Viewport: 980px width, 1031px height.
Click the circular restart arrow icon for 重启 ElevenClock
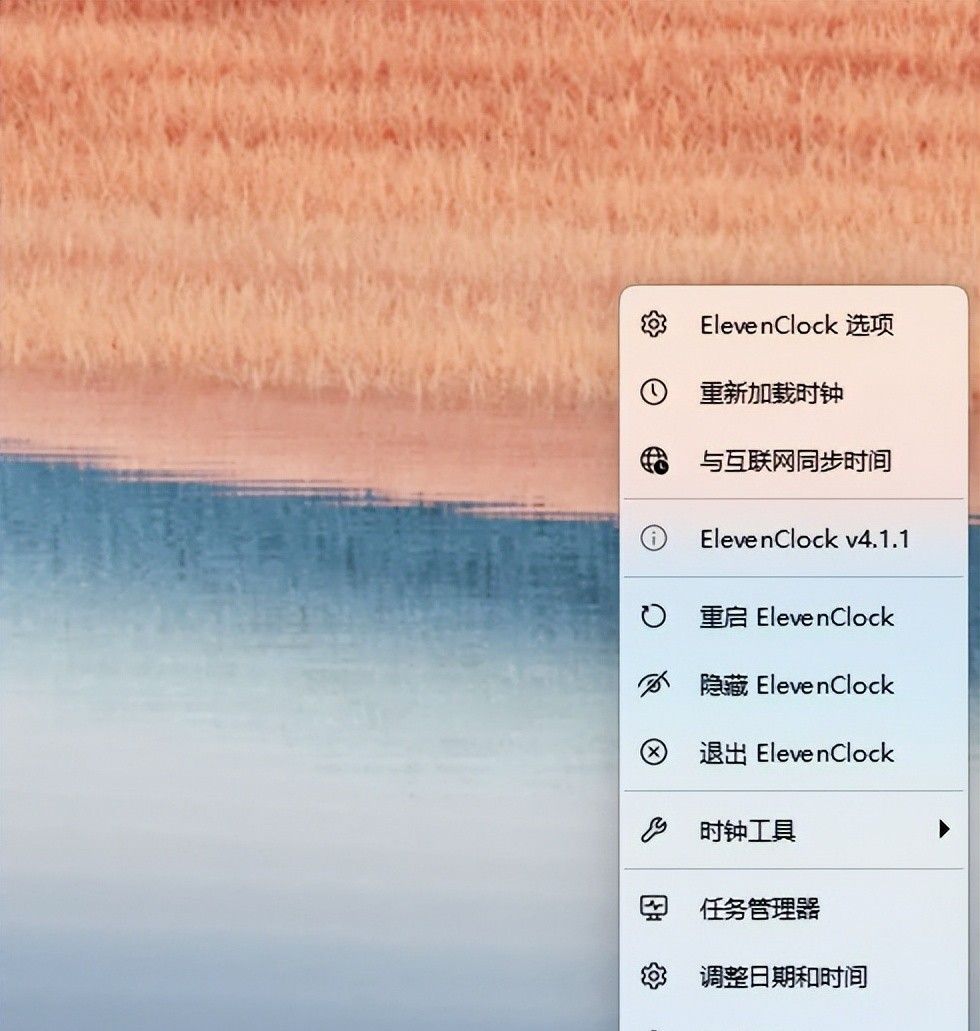point(653,617)
